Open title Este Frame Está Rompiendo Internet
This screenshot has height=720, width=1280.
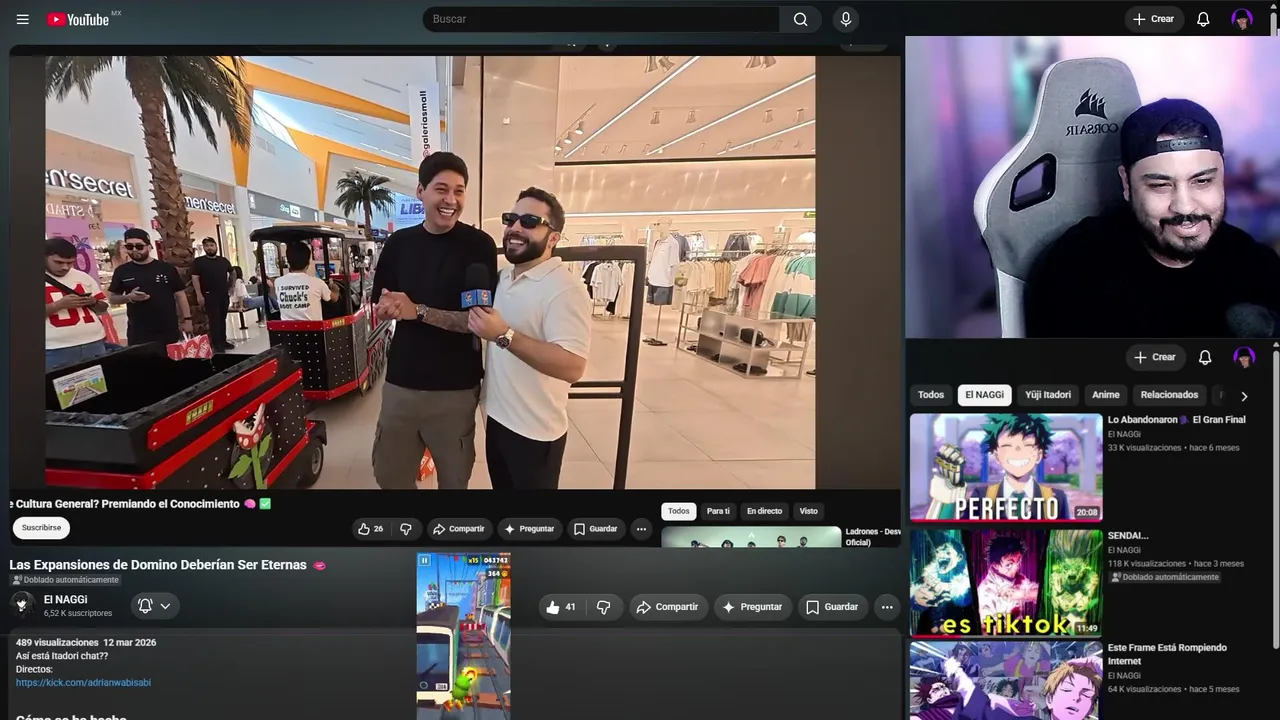[1167, 654]
